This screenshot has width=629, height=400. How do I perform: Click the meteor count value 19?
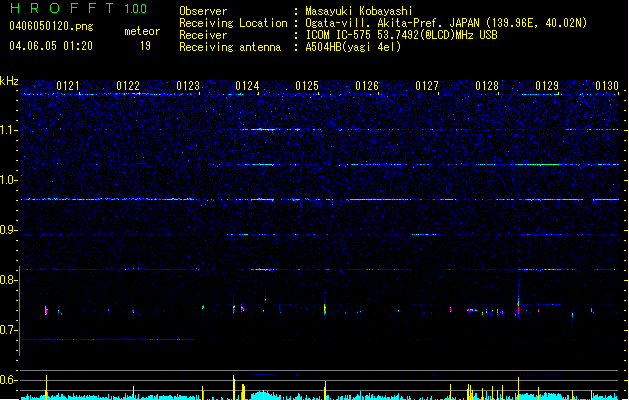145,46
